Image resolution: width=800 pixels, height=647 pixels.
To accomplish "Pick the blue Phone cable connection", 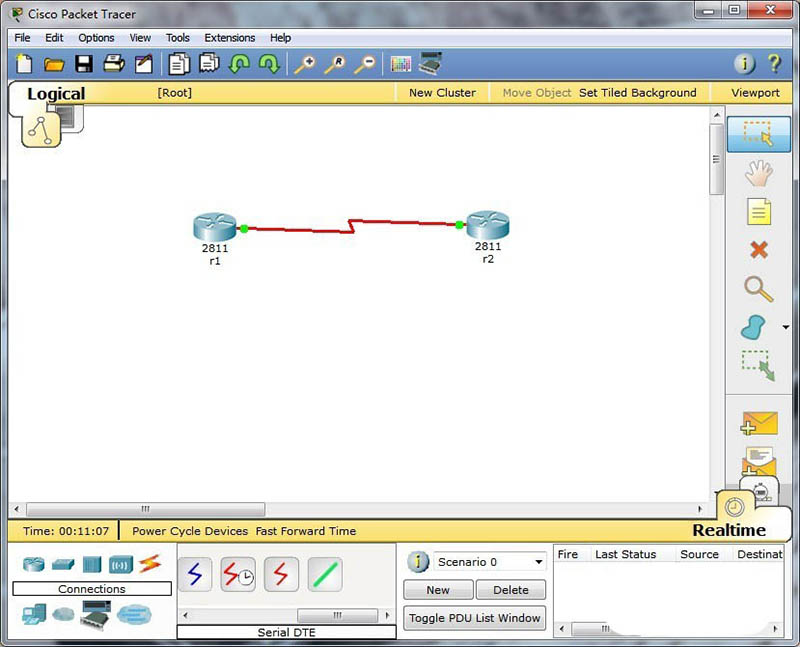I will click(x=195, y=575).
